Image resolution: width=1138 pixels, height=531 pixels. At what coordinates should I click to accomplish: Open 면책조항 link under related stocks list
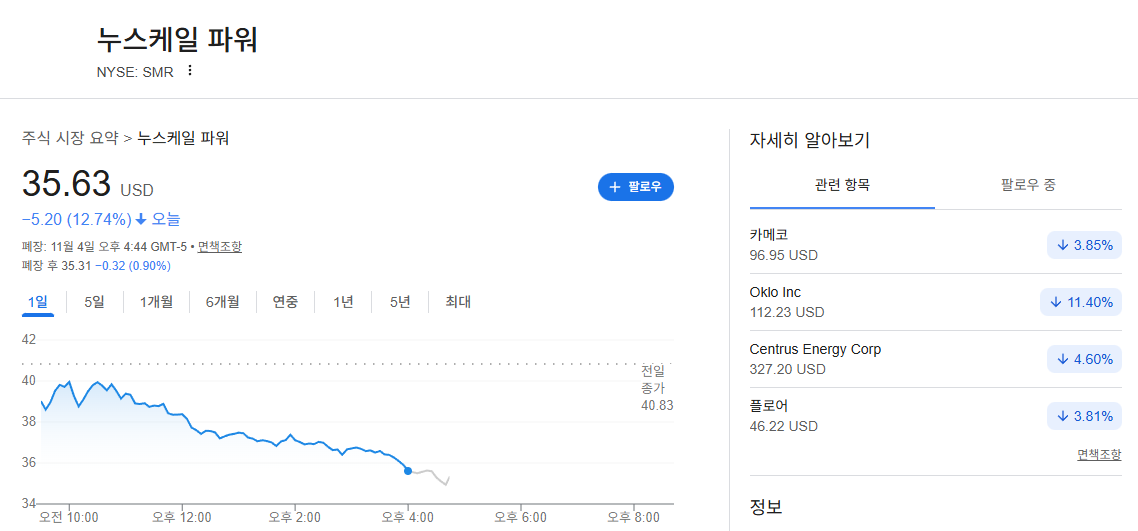(1099, 455)
